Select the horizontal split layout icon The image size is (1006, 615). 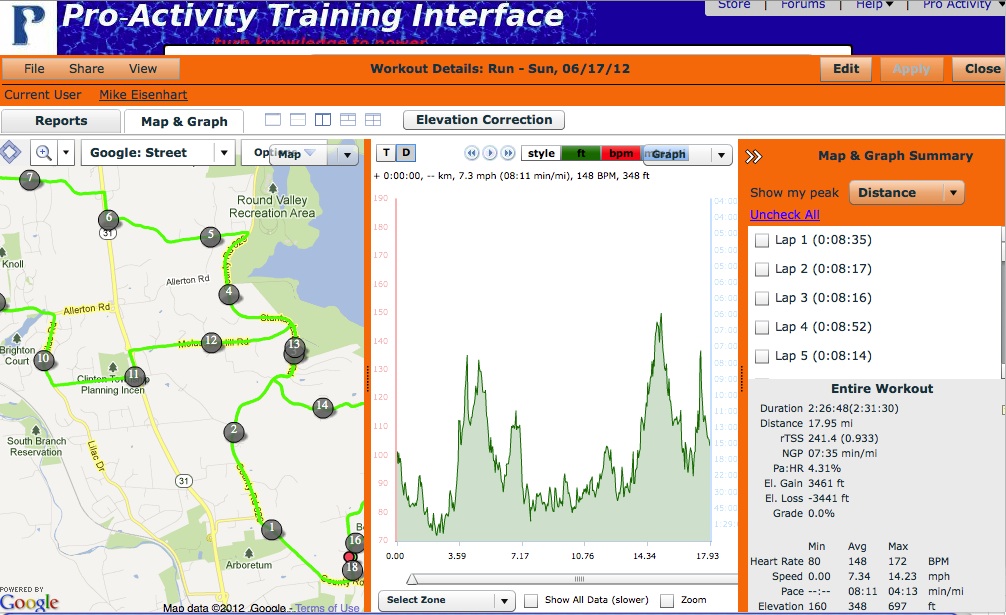[x=298, y=120]
